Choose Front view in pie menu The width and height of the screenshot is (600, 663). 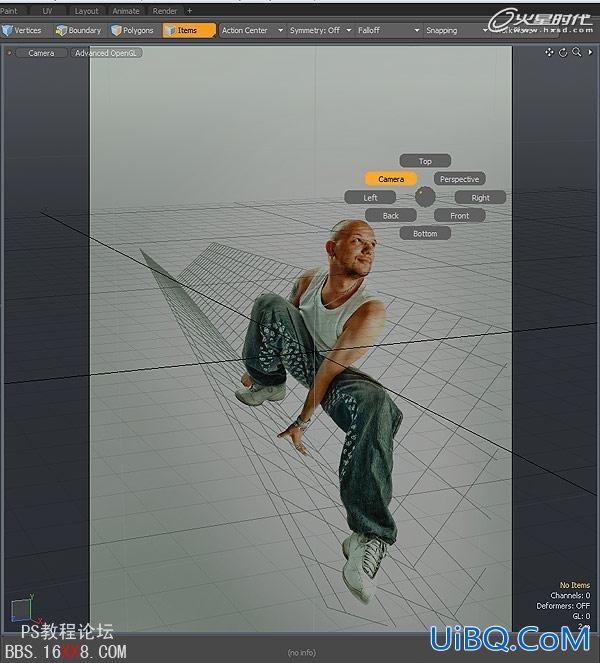pyautogui.click(x=459, y=216)
